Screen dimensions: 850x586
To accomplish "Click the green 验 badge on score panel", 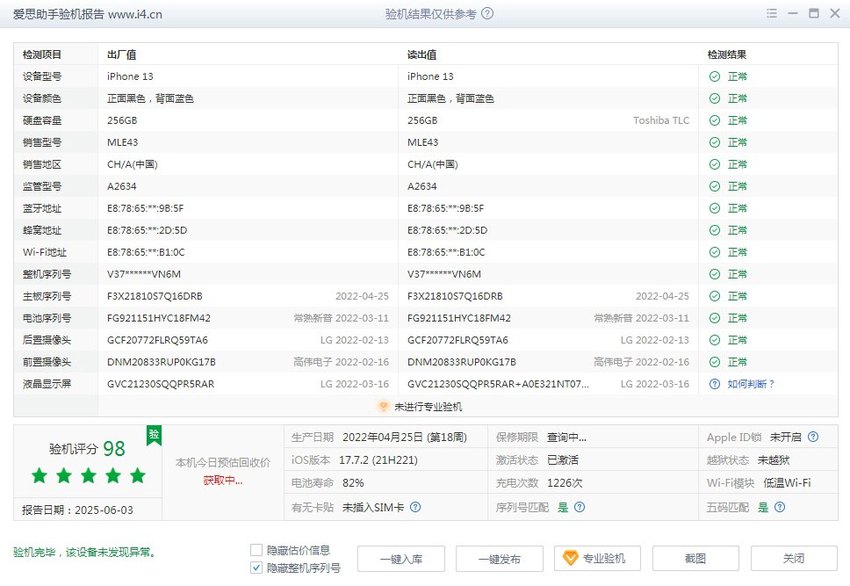I will point(154,435).
